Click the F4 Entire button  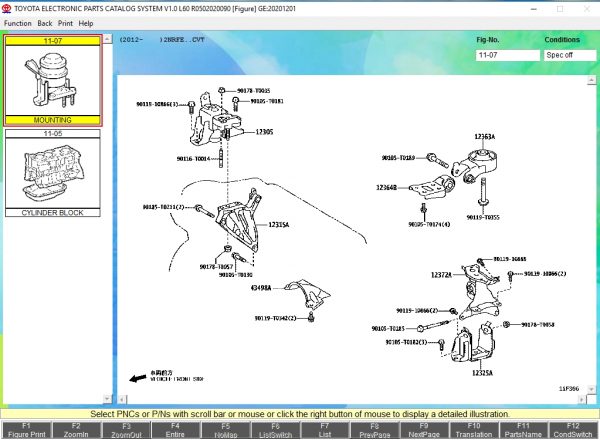coord(175,430)
